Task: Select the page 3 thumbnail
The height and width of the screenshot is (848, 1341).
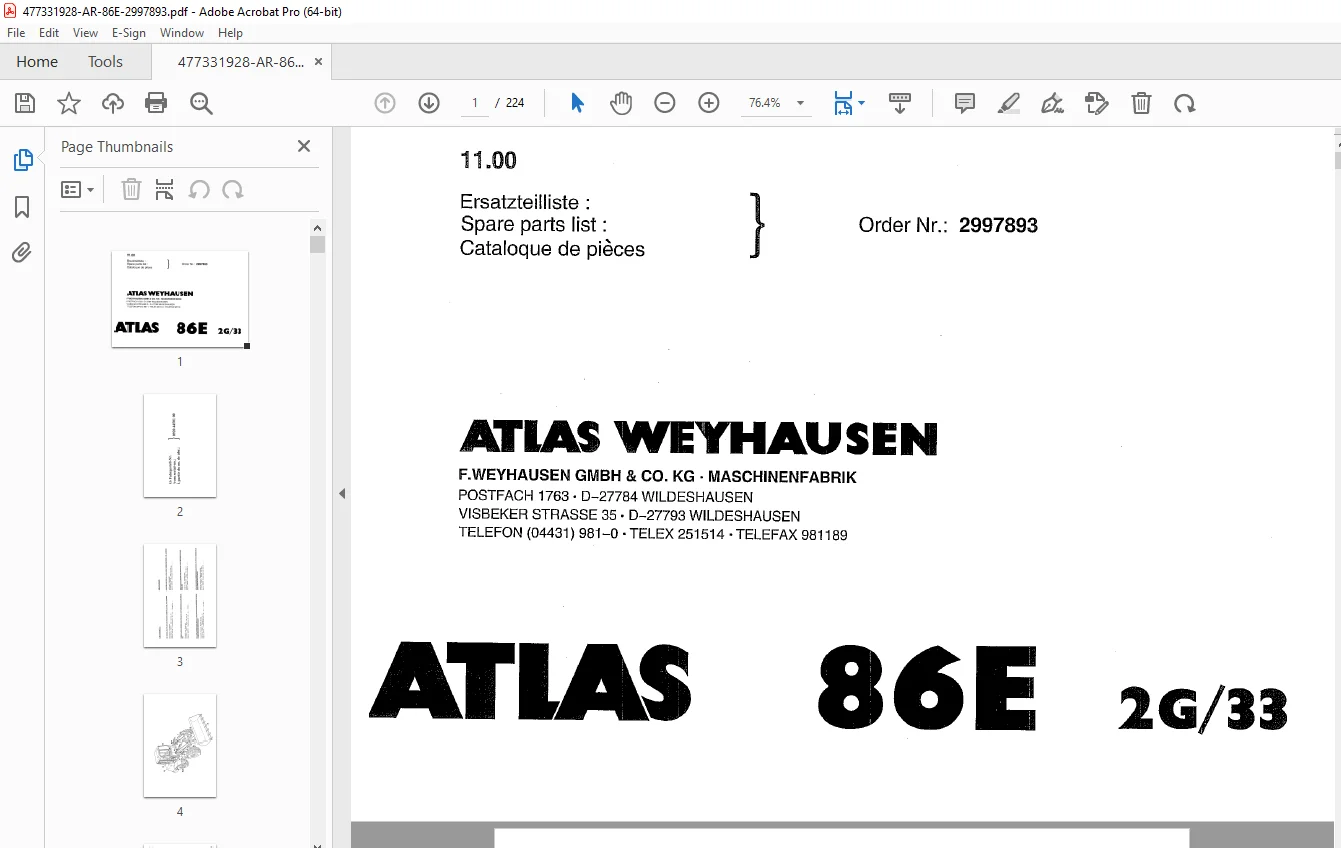Action: coord(180,595)
